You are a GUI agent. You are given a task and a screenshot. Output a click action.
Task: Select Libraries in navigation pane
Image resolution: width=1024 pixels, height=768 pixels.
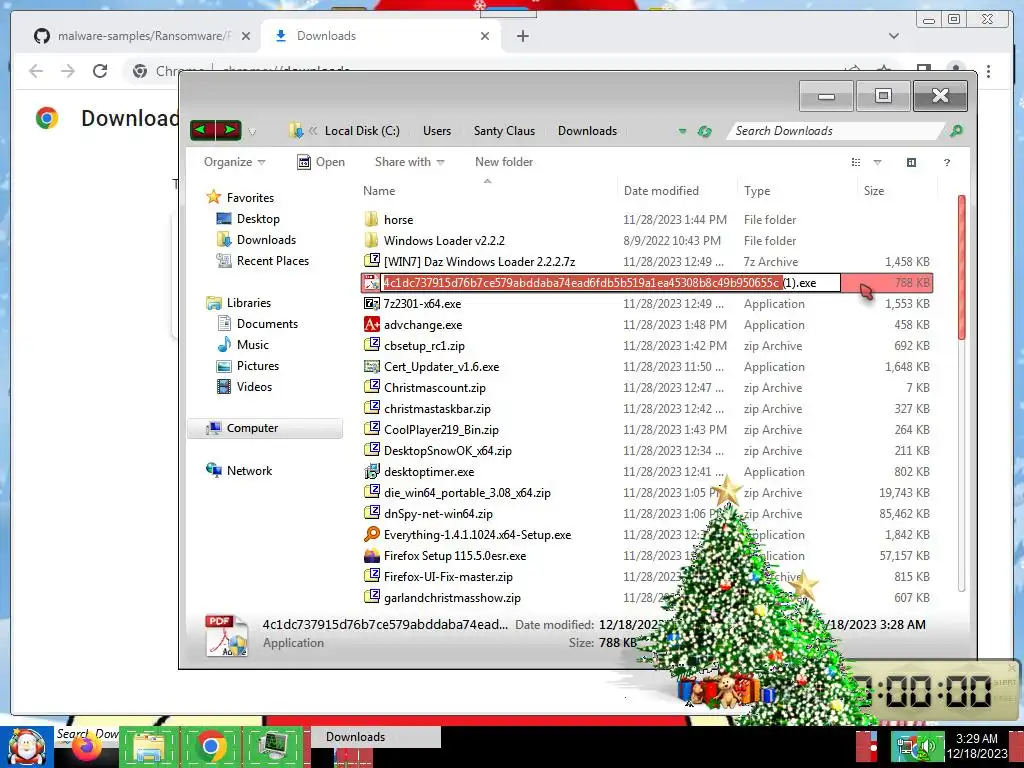tap(238, 302)
